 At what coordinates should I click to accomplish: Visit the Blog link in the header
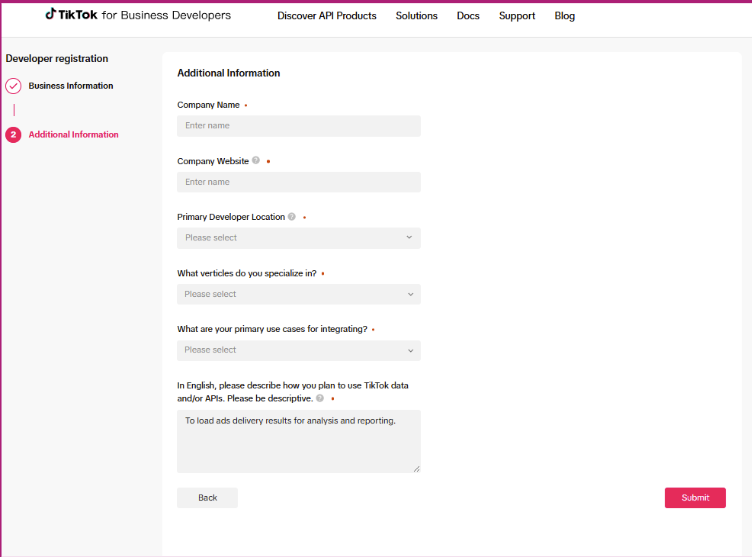pos(565,16)
